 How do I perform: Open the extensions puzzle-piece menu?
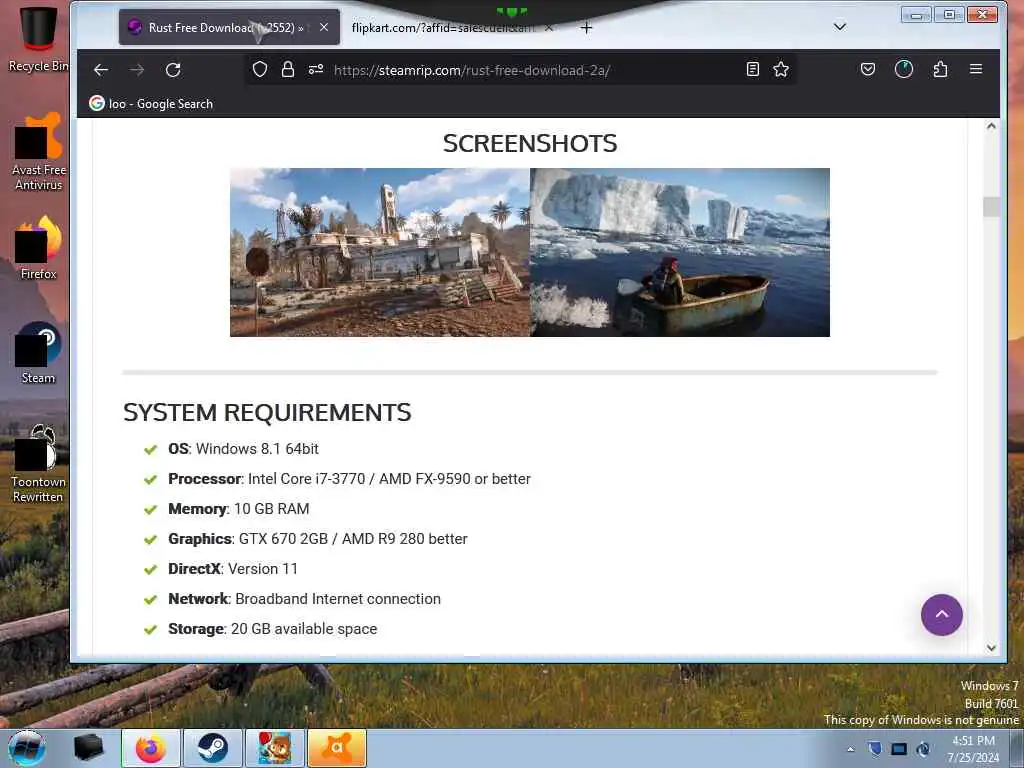click(x=940, y=69)
